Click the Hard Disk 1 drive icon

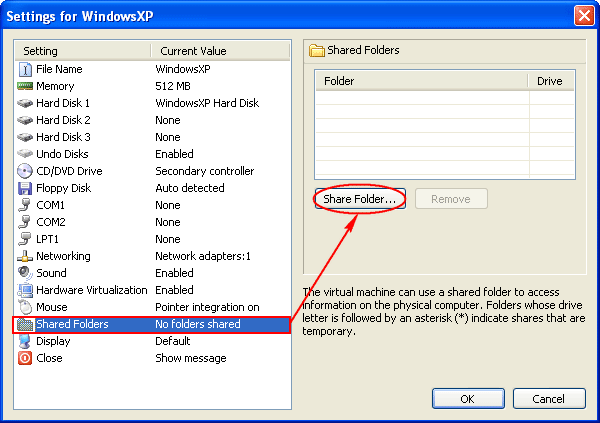[25, 103]
